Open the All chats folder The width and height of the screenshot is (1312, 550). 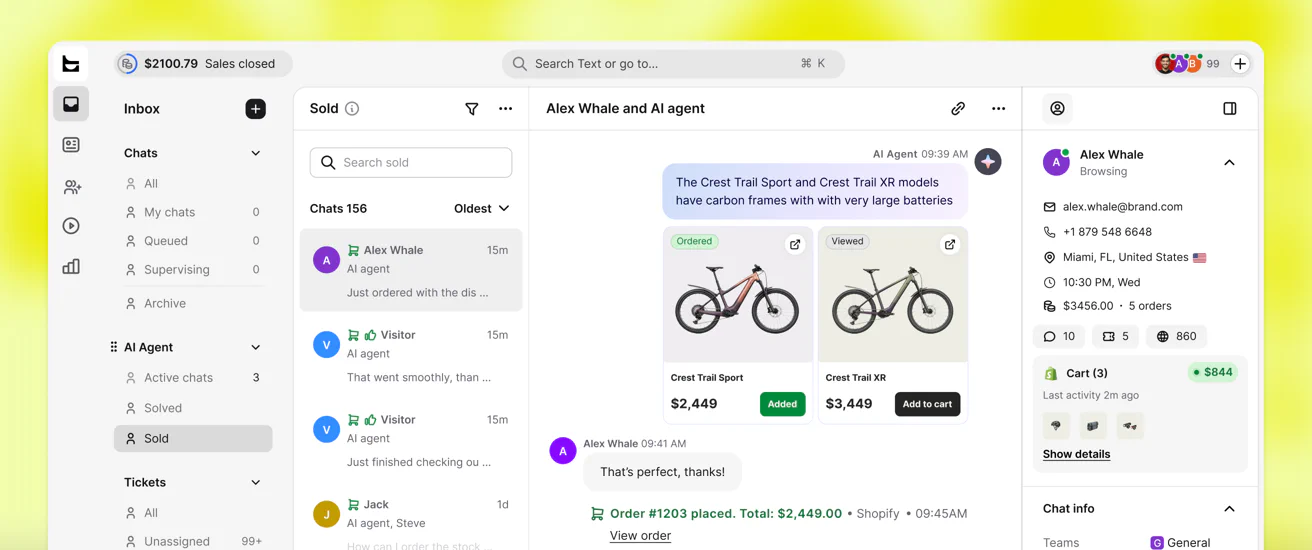[x=193, y=184]
